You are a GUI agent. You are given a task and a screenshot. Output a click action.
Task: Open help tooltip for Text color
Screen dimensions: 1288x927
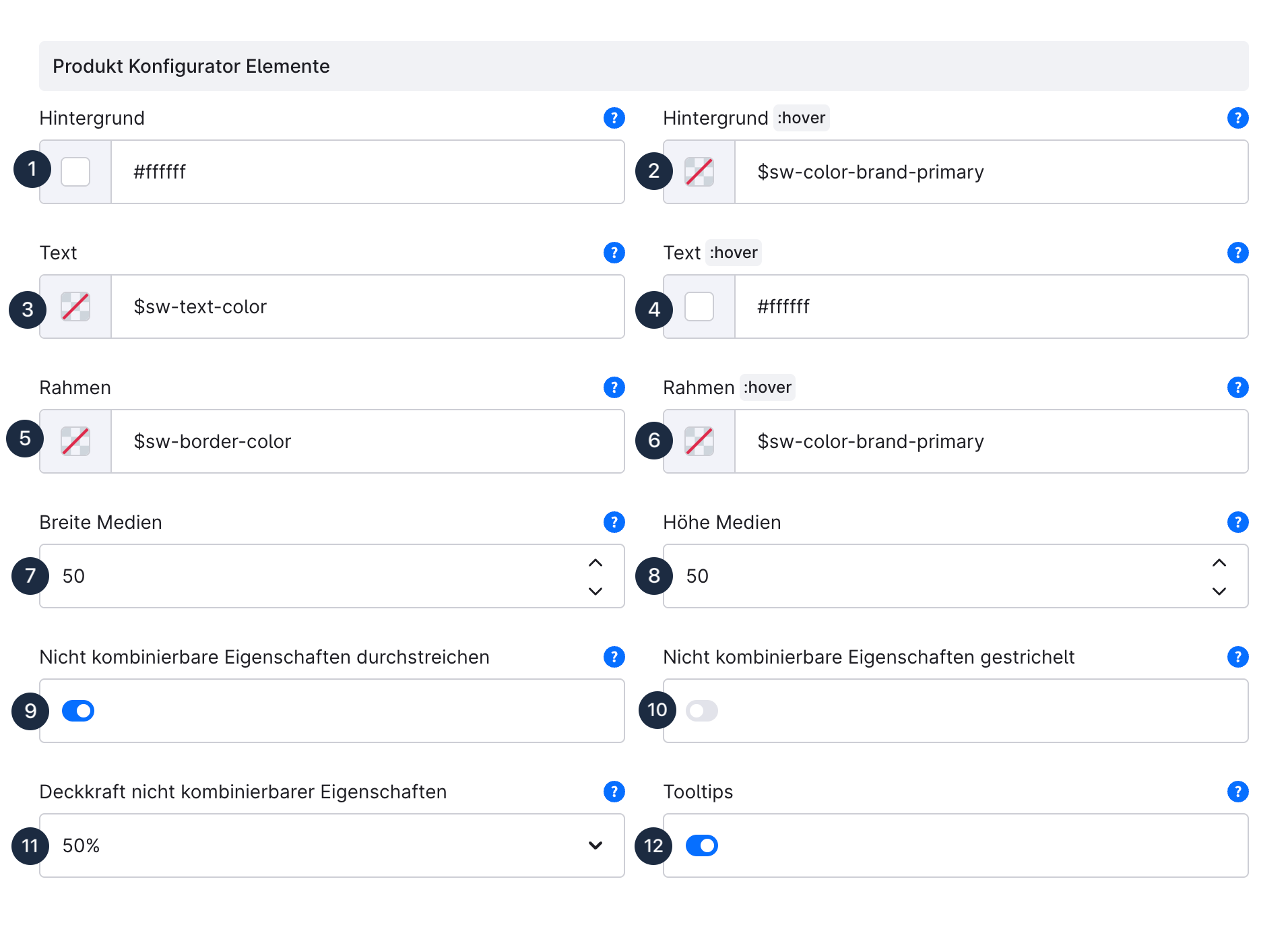pyautogui.click(x=614, y=253)
